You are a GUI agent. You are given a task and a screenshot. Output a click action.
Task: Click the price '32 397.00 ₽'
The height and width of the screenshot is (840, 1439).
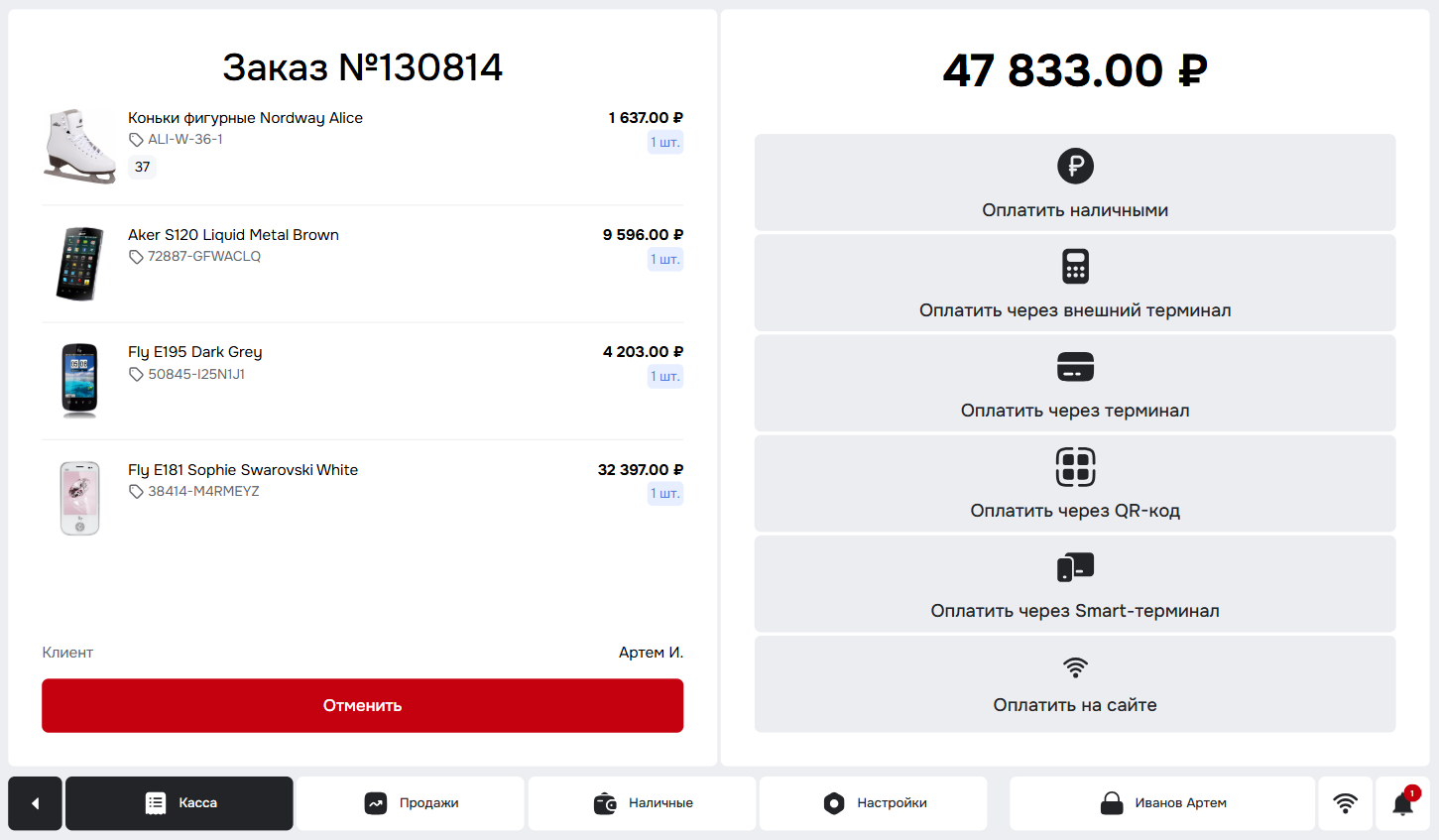tap(641, 470)
